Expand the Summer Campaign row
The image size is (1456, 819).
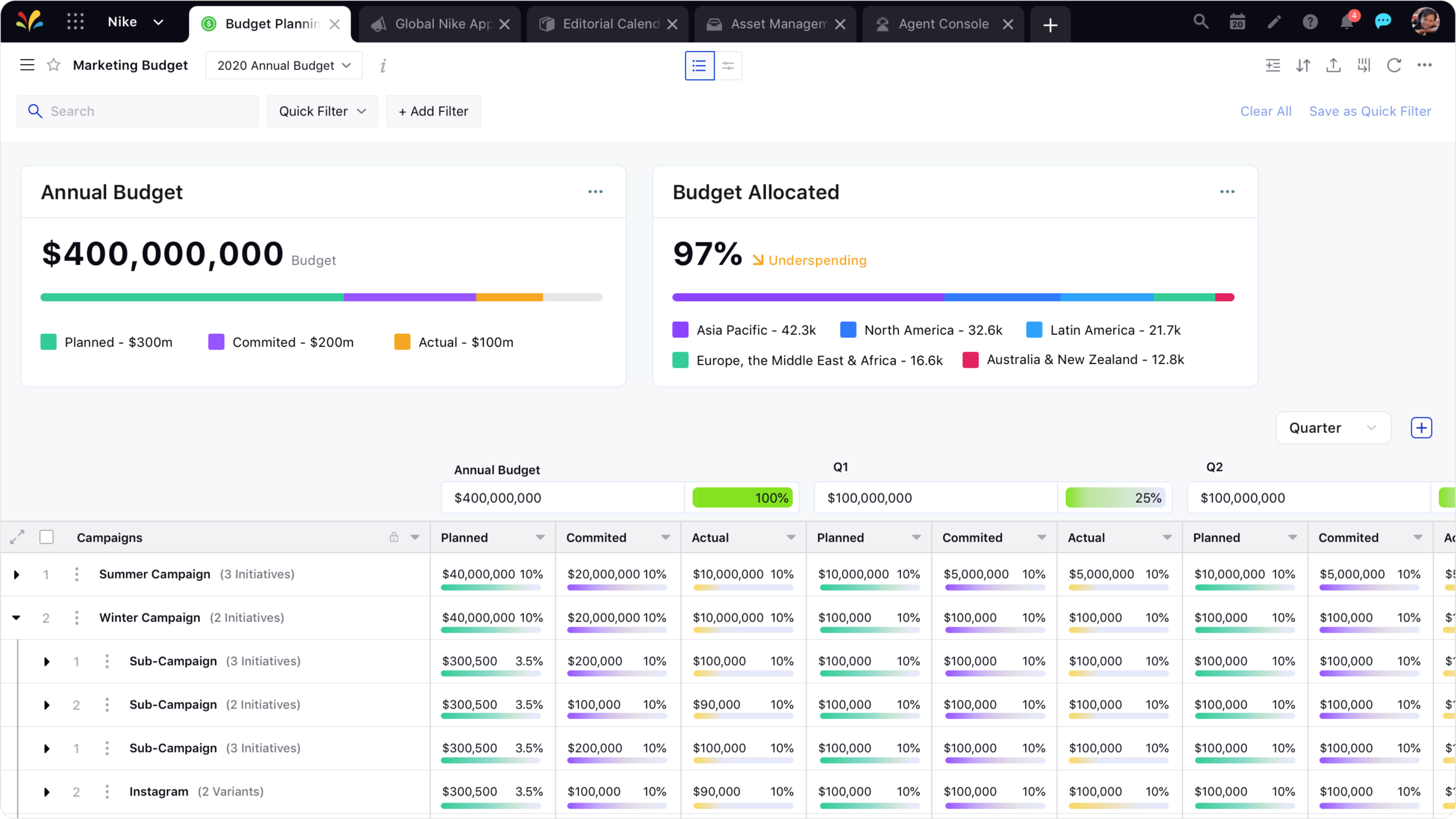(x=17, y=575)
